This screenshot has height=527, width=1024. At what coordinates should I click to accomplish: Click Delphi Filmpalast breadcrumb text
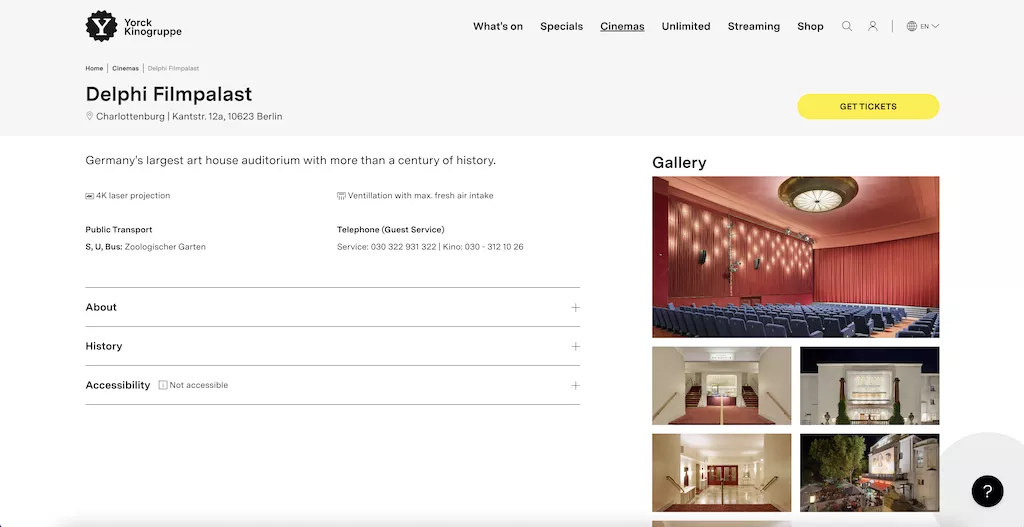click(173, 69)
